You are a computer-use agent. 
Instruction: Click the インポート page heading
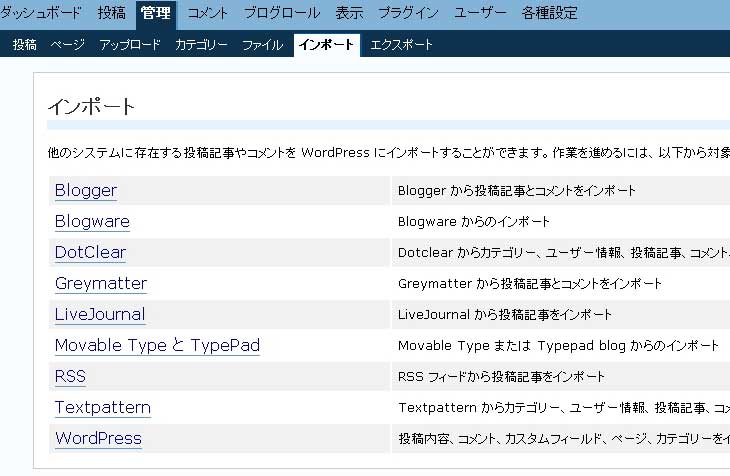click(91, 107)
